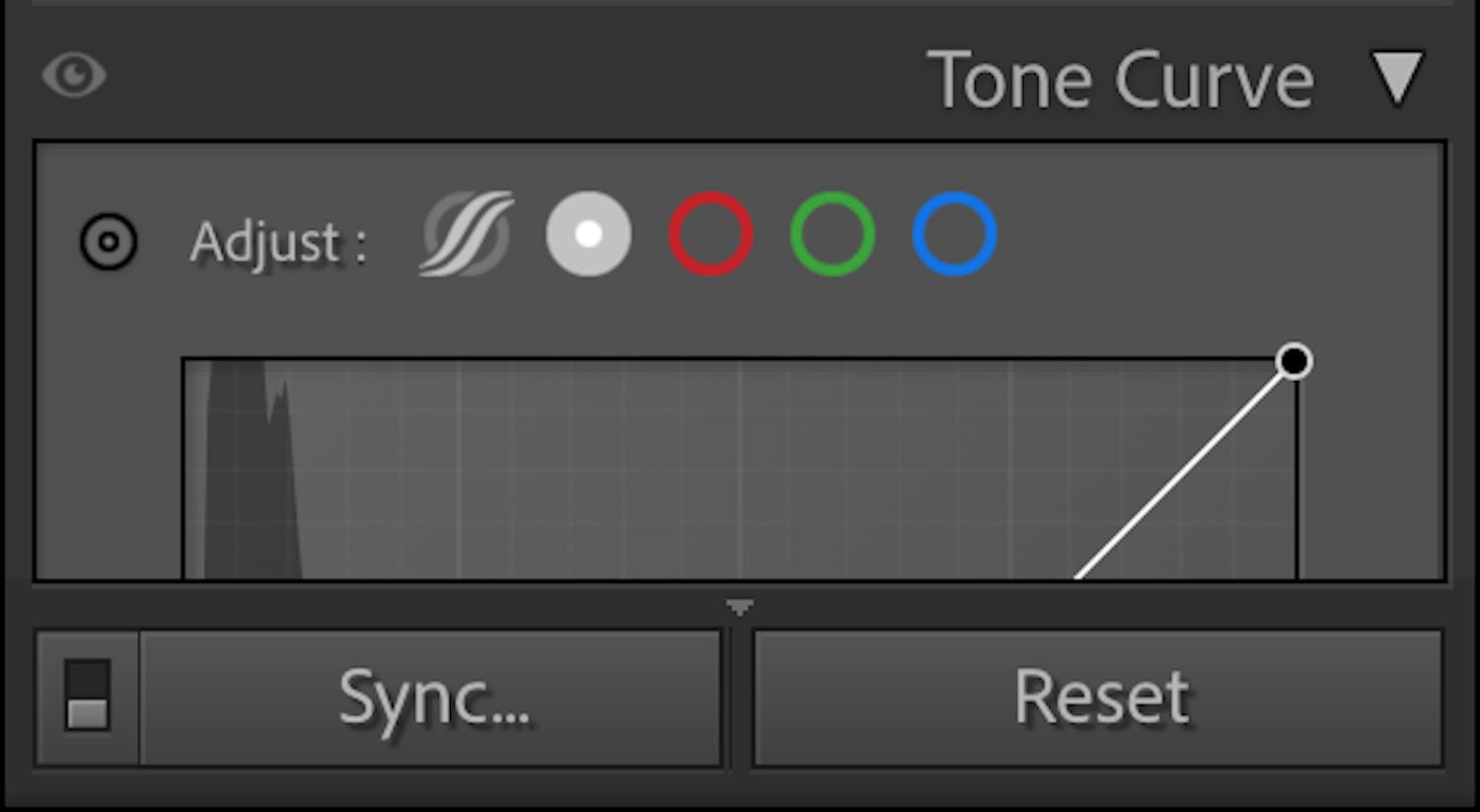Click the dark histogram peak in shadows

coord(247,474)
